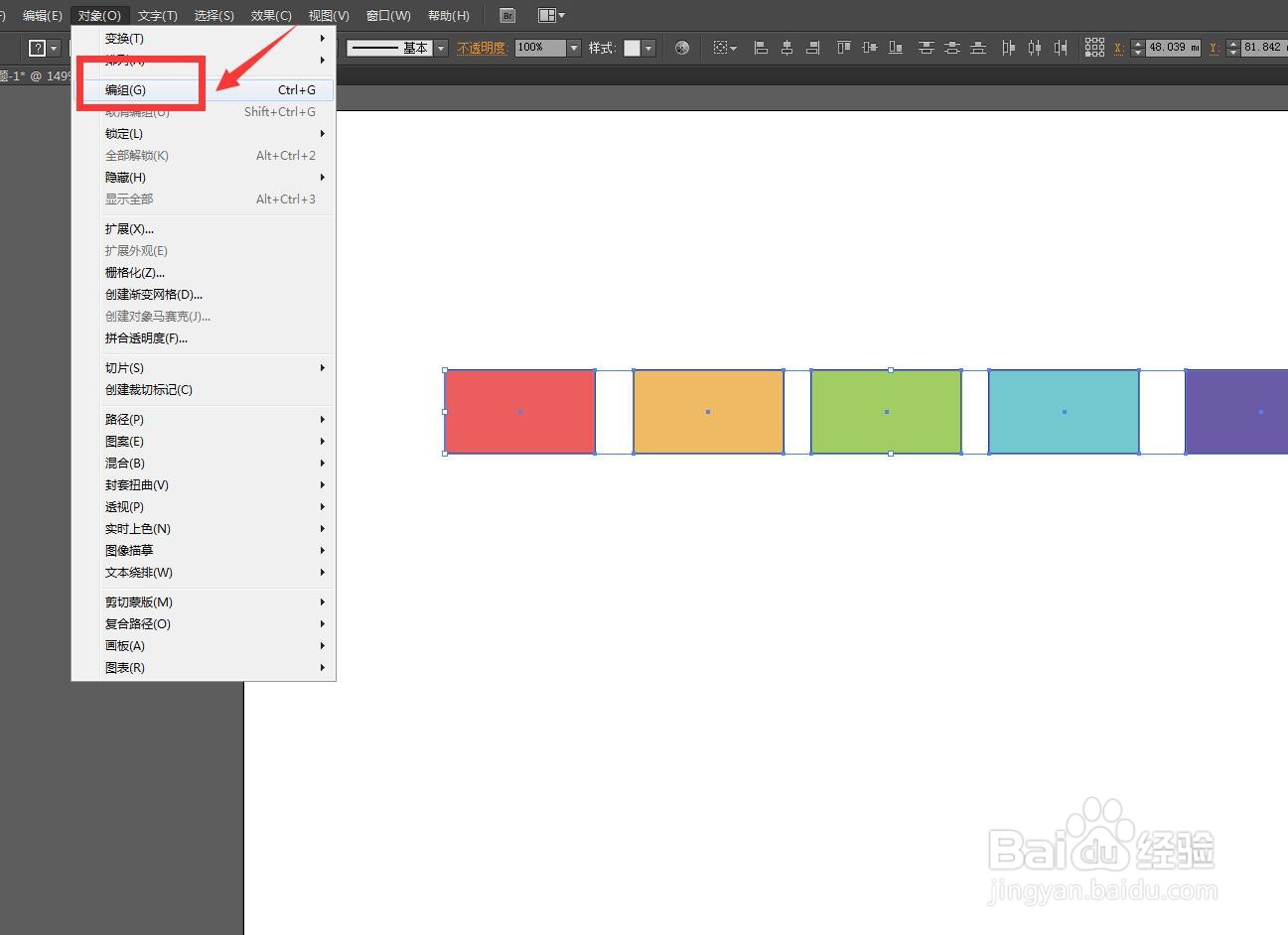Open the 编辑(E) menu

pos(43,16)
